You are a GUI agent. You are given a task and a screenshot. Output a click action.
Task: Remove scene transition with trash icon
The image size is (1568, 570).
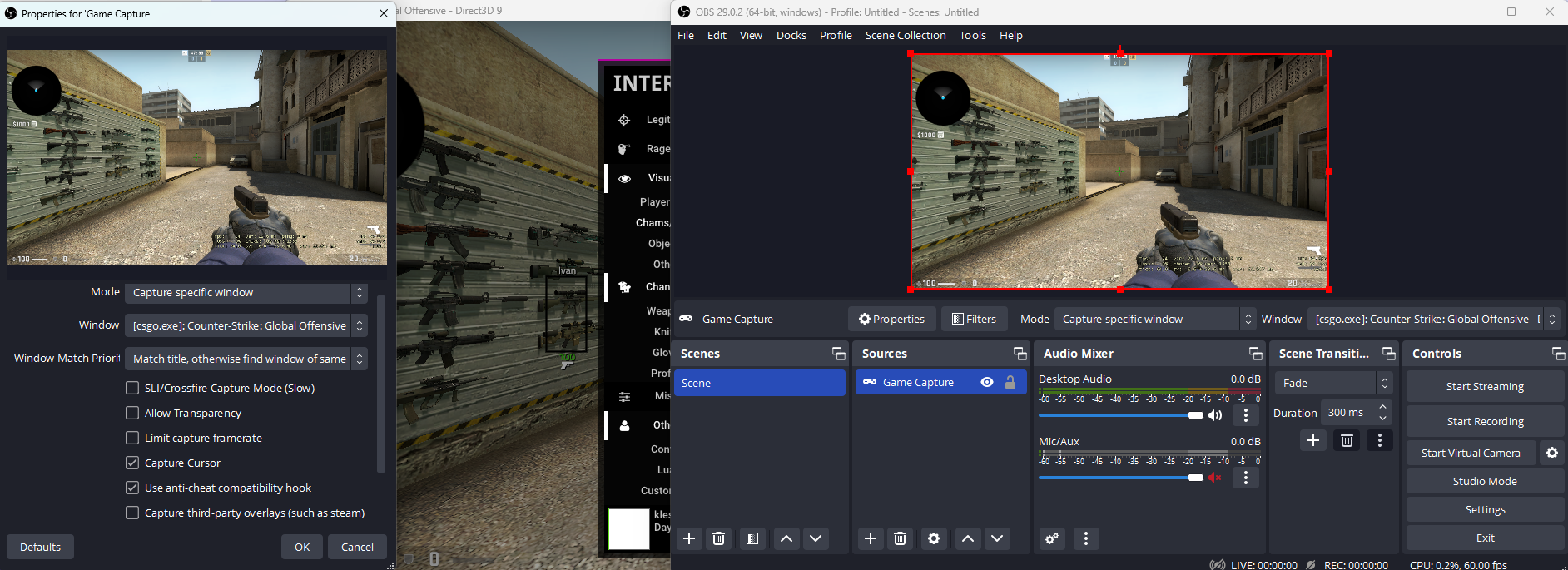click(1347, 440)
